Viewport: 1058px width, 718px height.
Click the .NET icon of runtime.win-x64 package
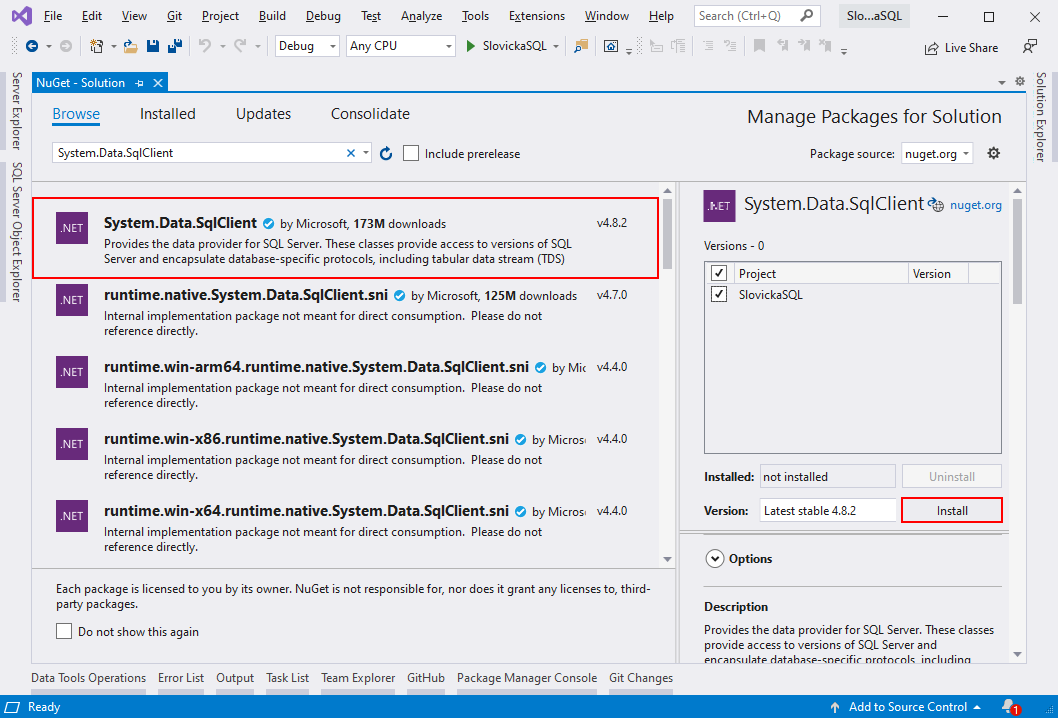(72, 516)
